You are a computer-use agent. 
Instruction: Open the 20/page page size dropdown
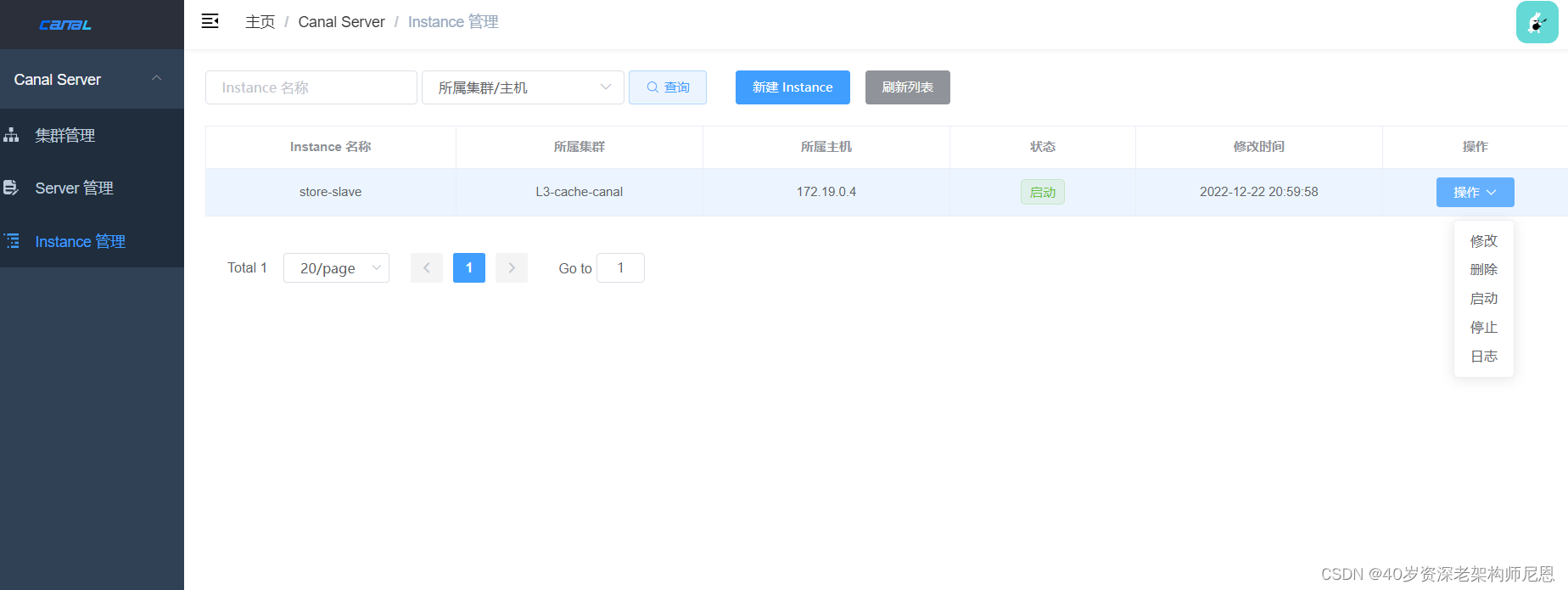[x=336, y=268]
